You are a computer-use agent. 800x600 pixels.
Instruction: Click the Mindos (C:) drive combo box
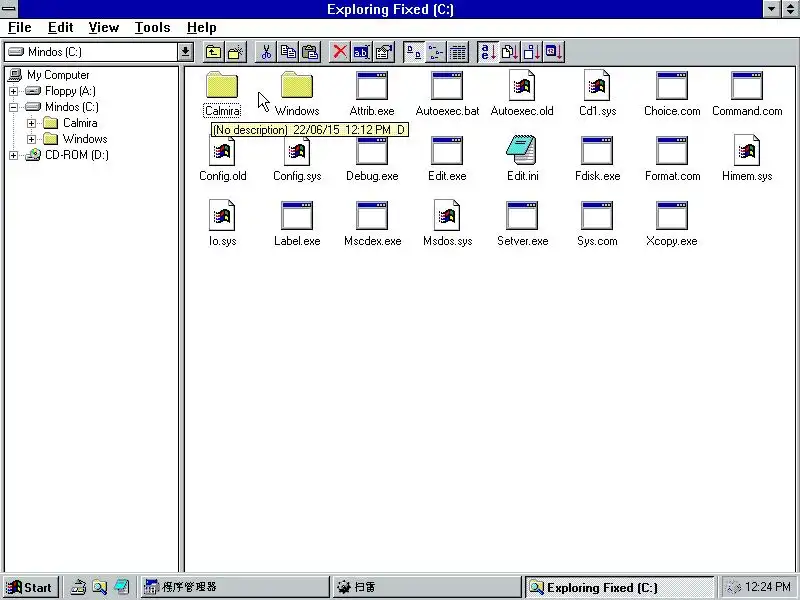coord(98,52)
